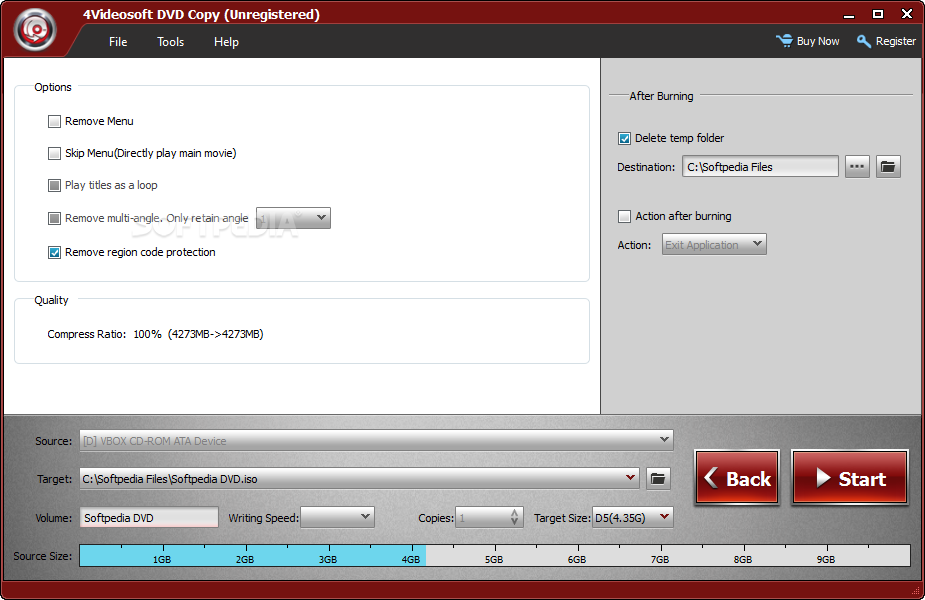Open the Writing Speed dropdown
Screen dimensions: 925x600
[x=337, y=517]
